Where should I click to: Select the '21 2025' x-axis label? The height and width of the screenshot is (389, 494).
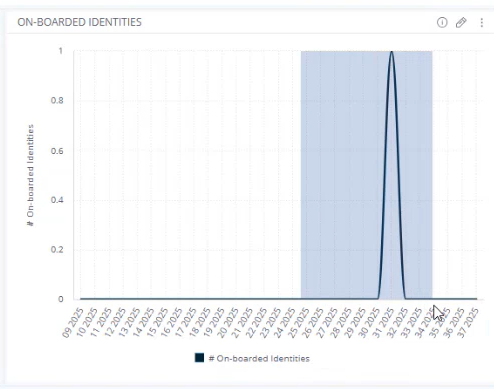coord(242,323)
